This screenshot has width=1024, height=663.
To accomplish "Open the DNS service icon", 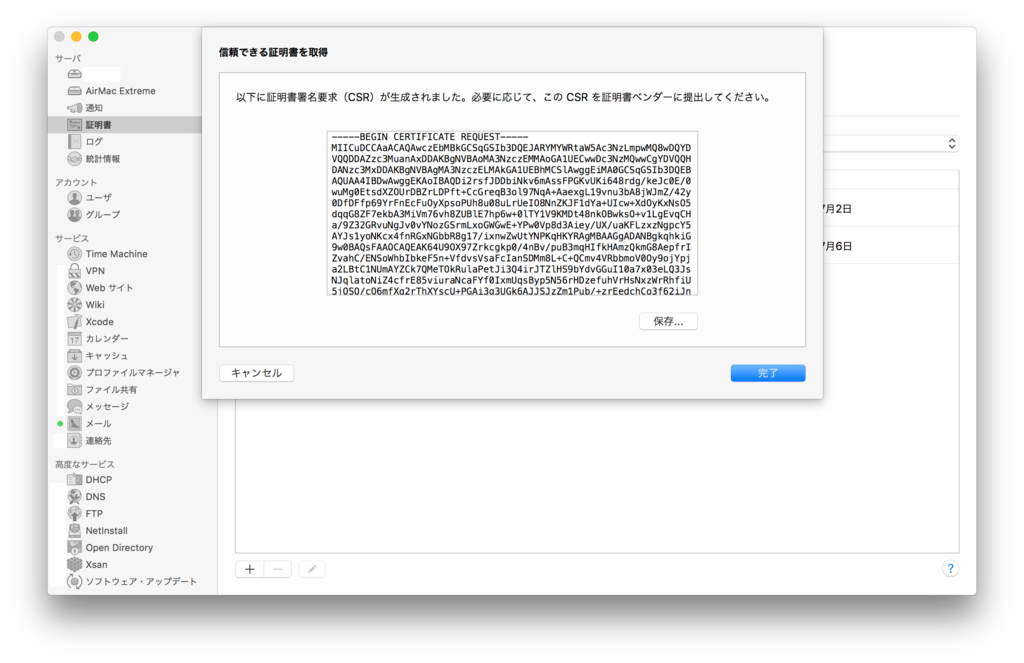I will (74, 496).
